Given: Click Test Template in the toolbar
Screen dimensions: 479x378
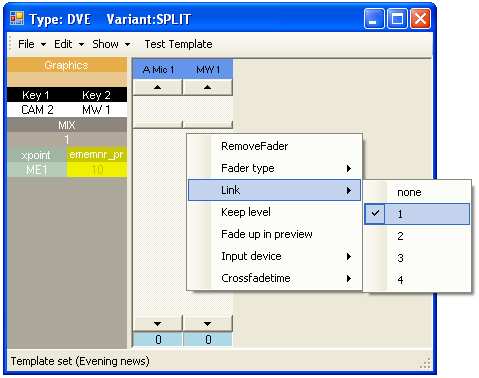Looking at the screenshot, I should (x=178, y=44).
